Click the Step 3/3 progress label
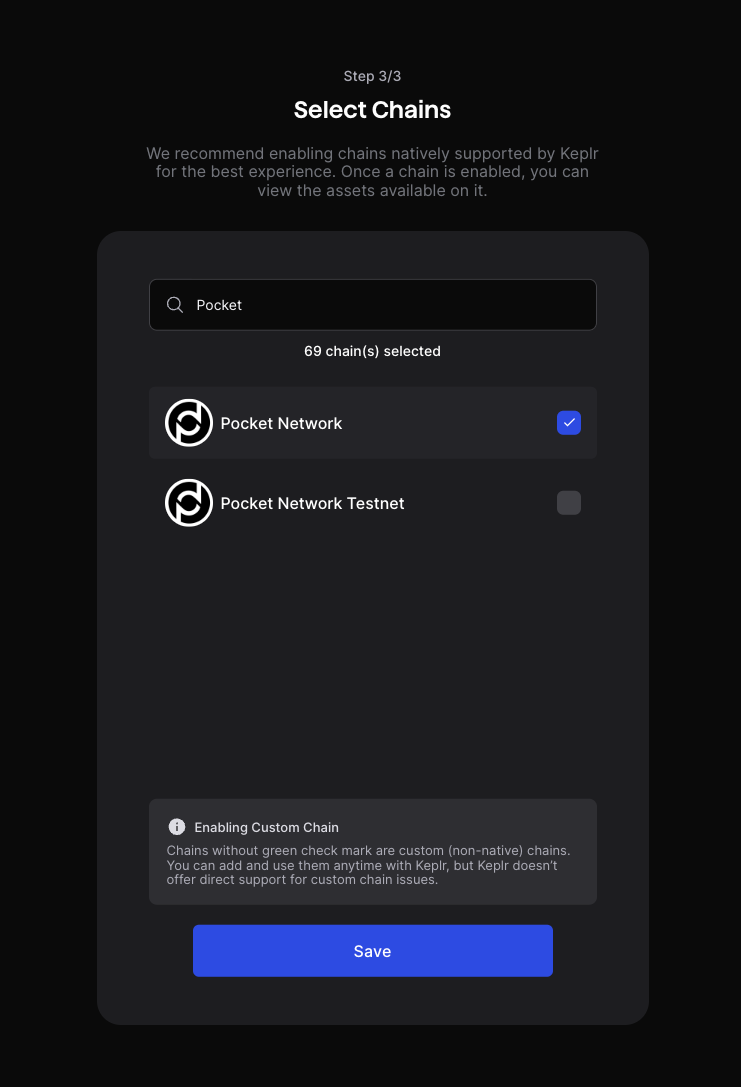741x1087 pixels. (x=372, y=76)
